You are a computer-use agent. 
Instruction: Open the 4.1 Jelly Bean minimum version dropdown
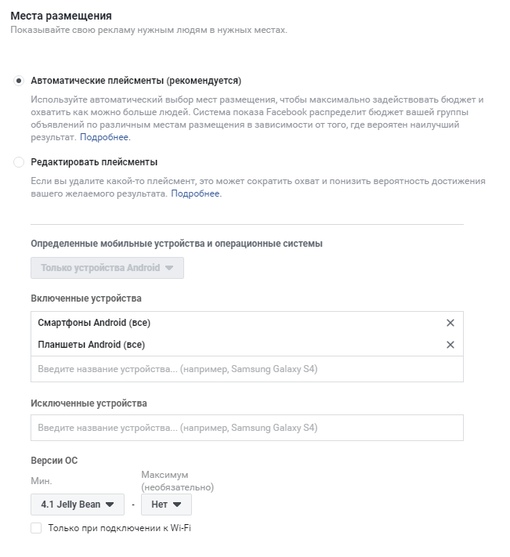77,504
